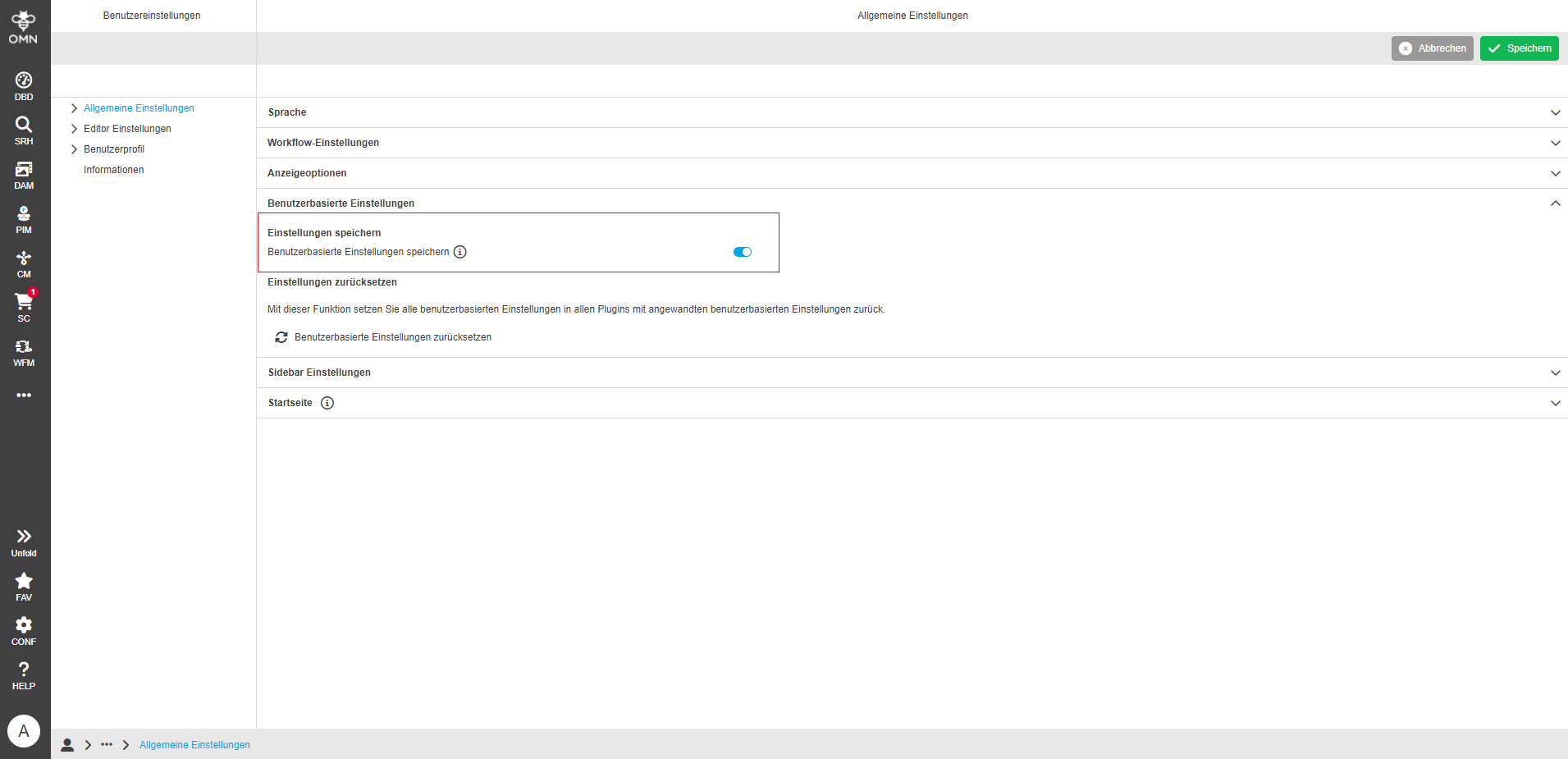Image resolution: width=1568 pixels, height=759 pixels.
Task: Disable Benutzerbasierte Einstellungen speichern
Action: point(742,252)
